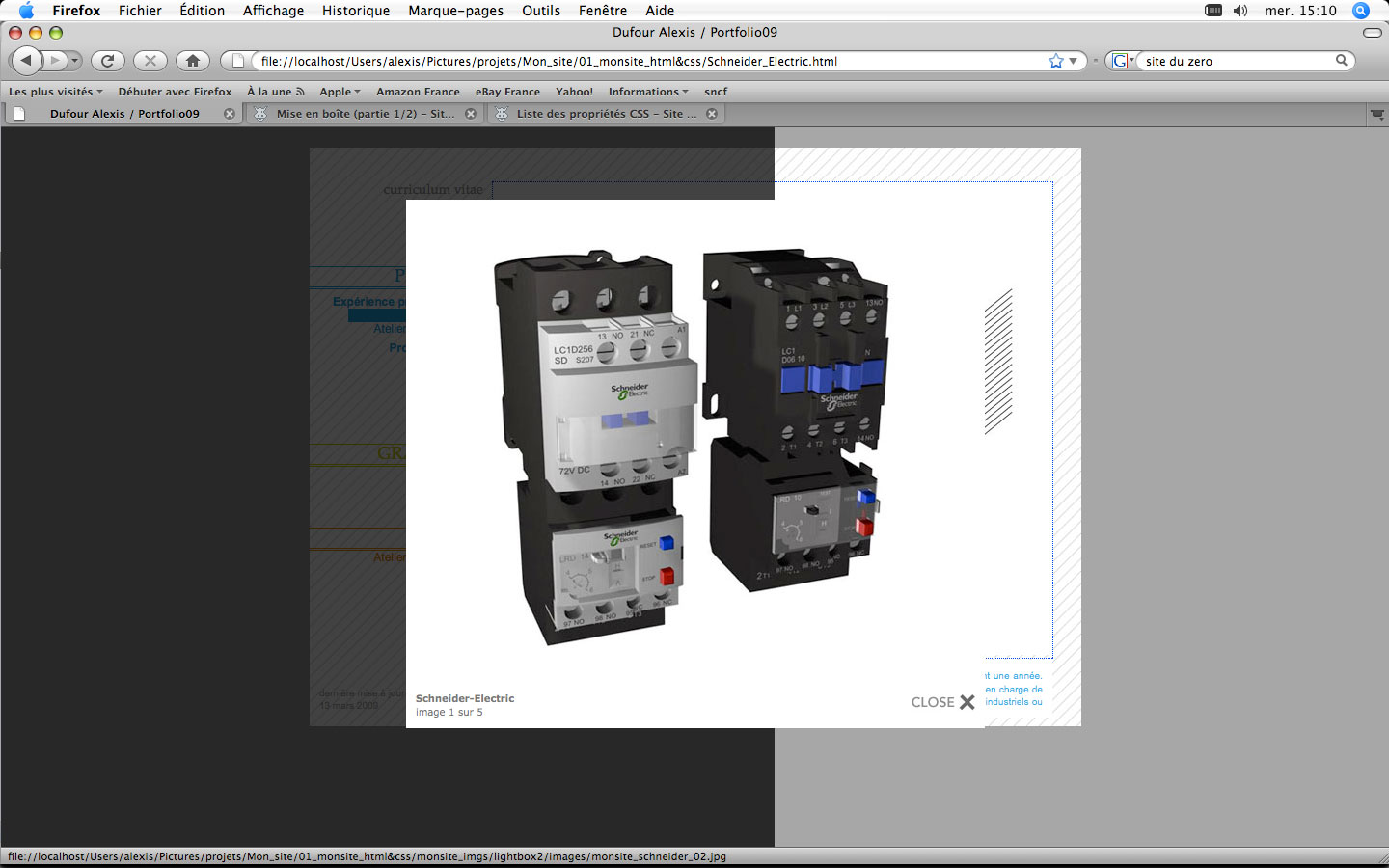Open the Fenêtre menu
The width and height of the screenshot is (1389, 868).
[603, 11]
